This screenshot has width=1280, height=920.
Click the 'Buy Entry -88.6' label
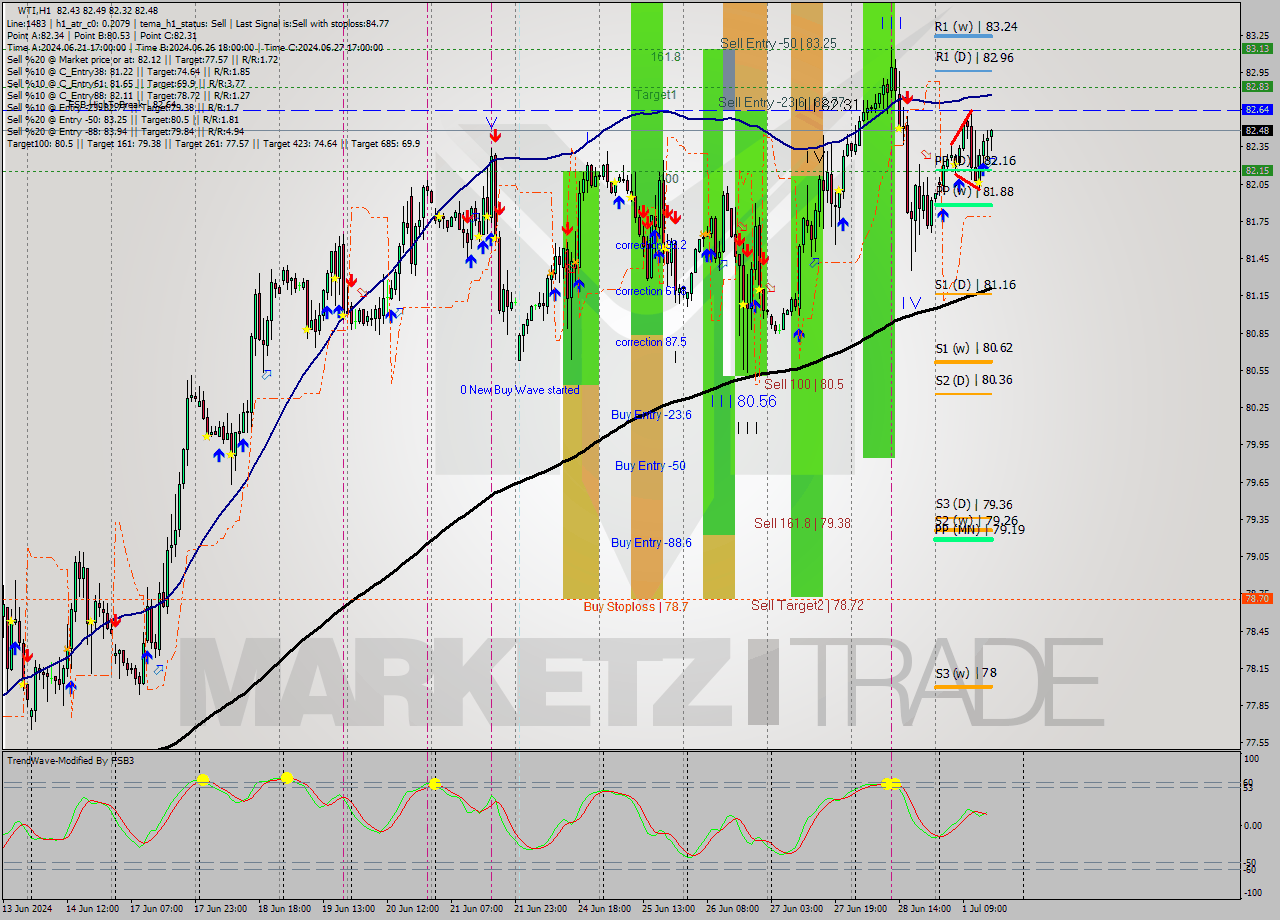(x=651, y=543)
